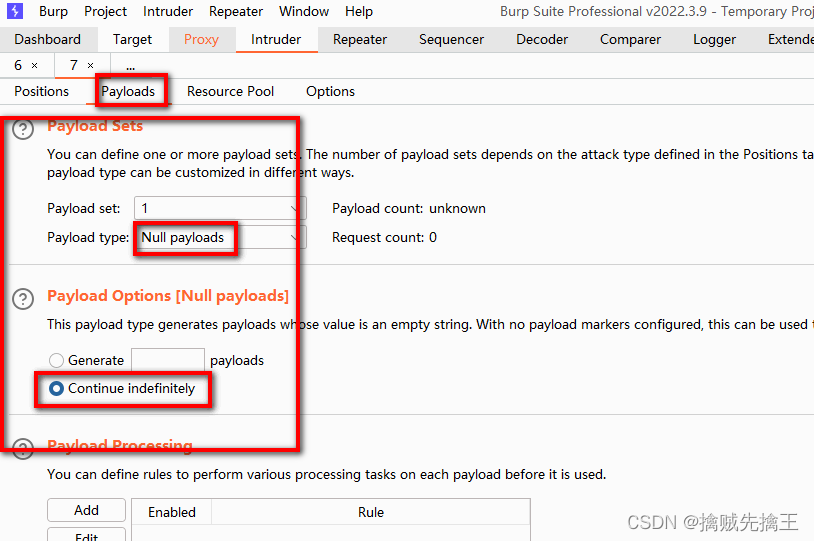Screen dimensions: 814x541
Task: Click the Payload Processing heading
Action: pos(120,445)
